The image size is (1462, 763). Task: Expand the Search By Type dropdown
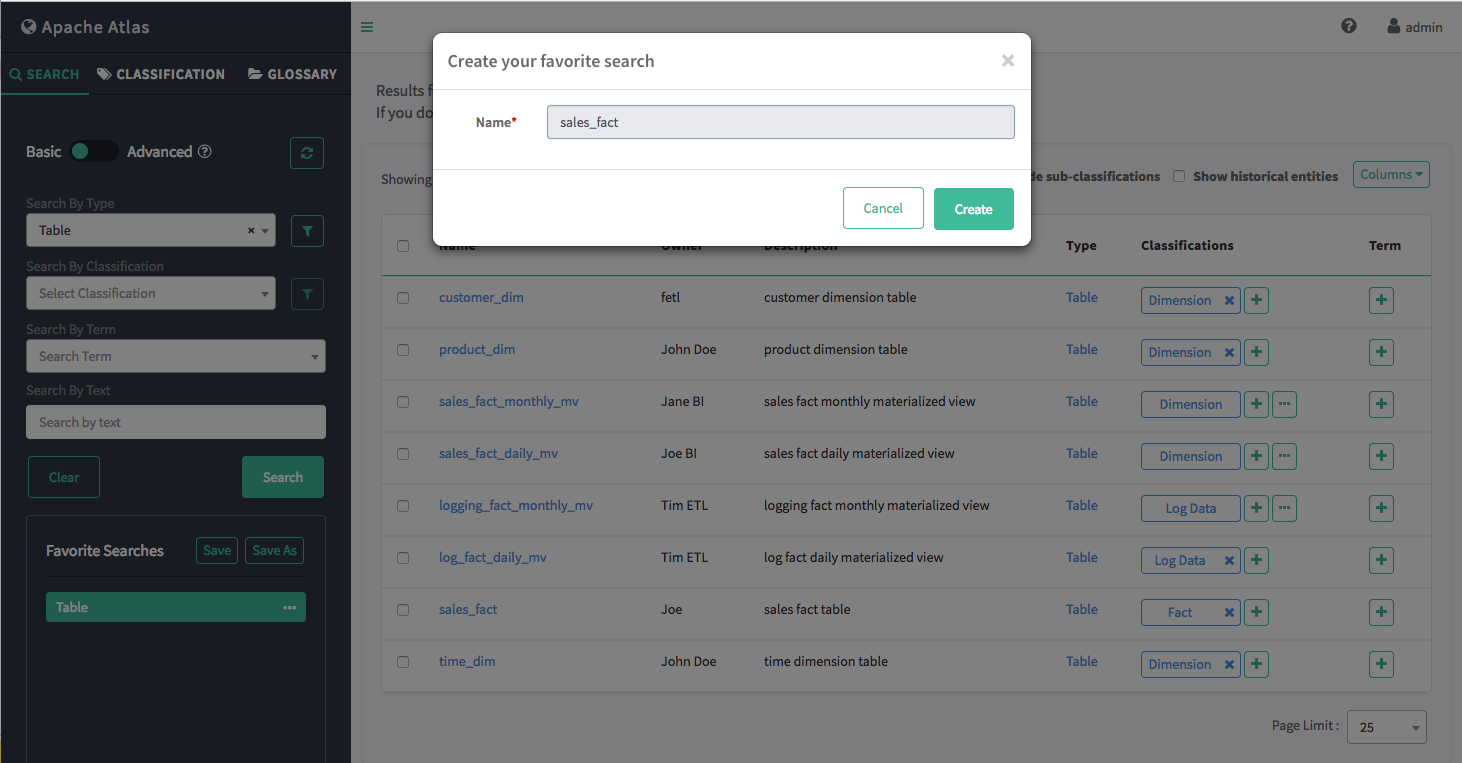[x=150, y=231]
